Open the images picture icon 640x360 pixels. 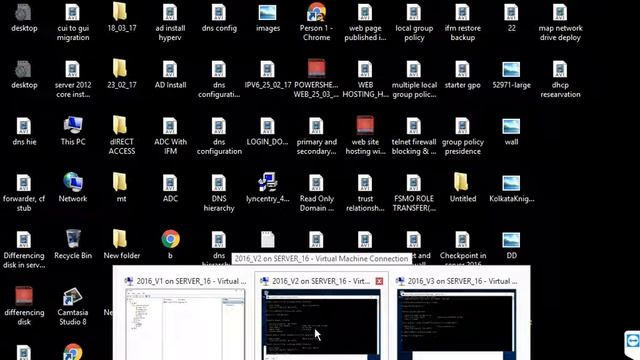click(268, 13)
